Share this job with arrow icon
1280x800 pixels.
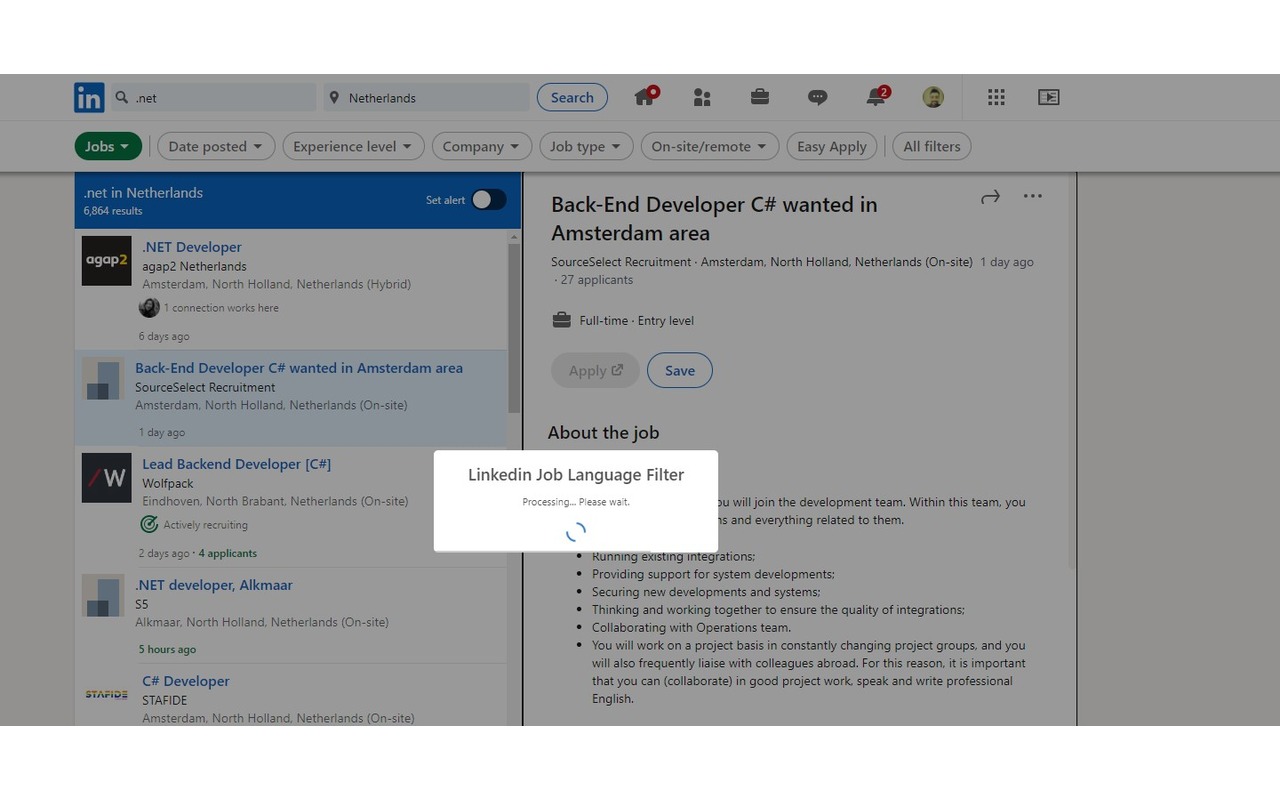tap(990, 197)
